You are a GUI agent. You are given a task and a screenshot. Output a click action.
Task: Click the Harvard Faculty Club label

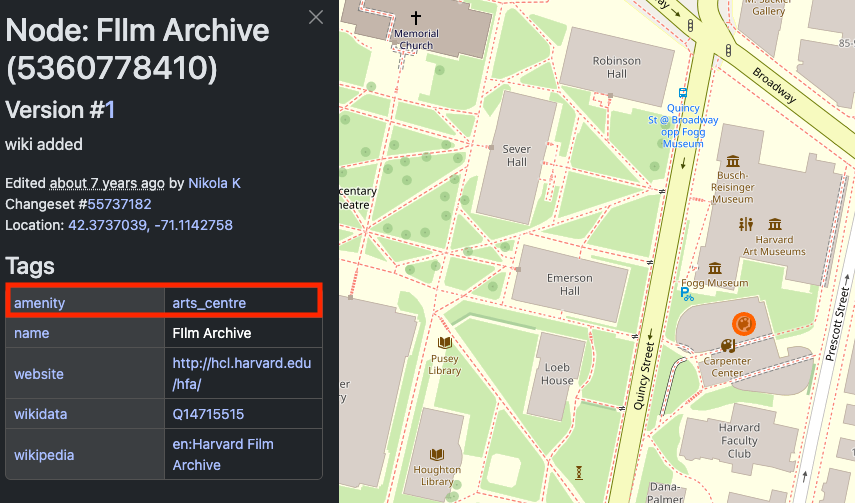[x=739, y=440]
